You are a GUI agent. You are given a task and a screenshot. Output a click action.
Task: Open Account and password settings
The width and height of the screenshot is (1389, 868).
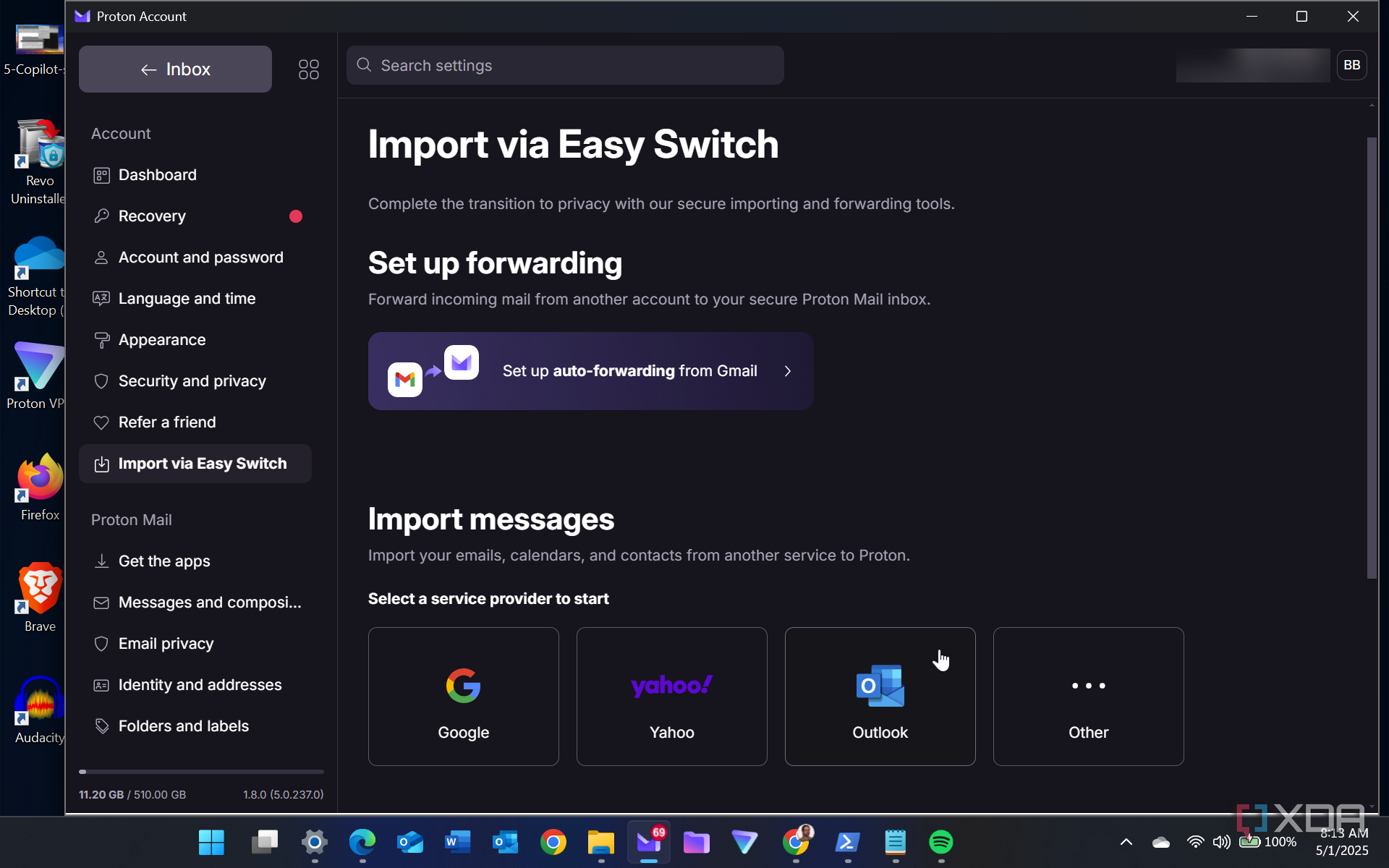pyautogui.click(x=195, y=258)
